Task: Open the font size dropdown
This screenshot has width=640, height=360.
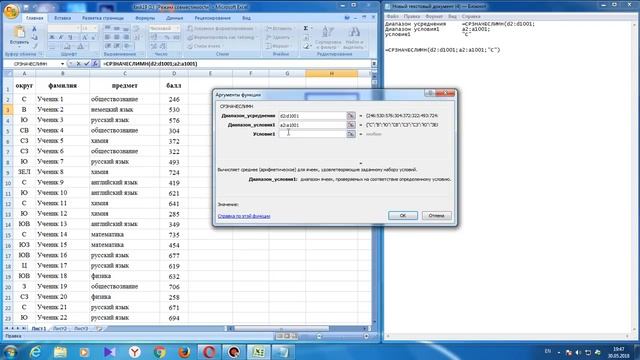Action: [95, 29]
